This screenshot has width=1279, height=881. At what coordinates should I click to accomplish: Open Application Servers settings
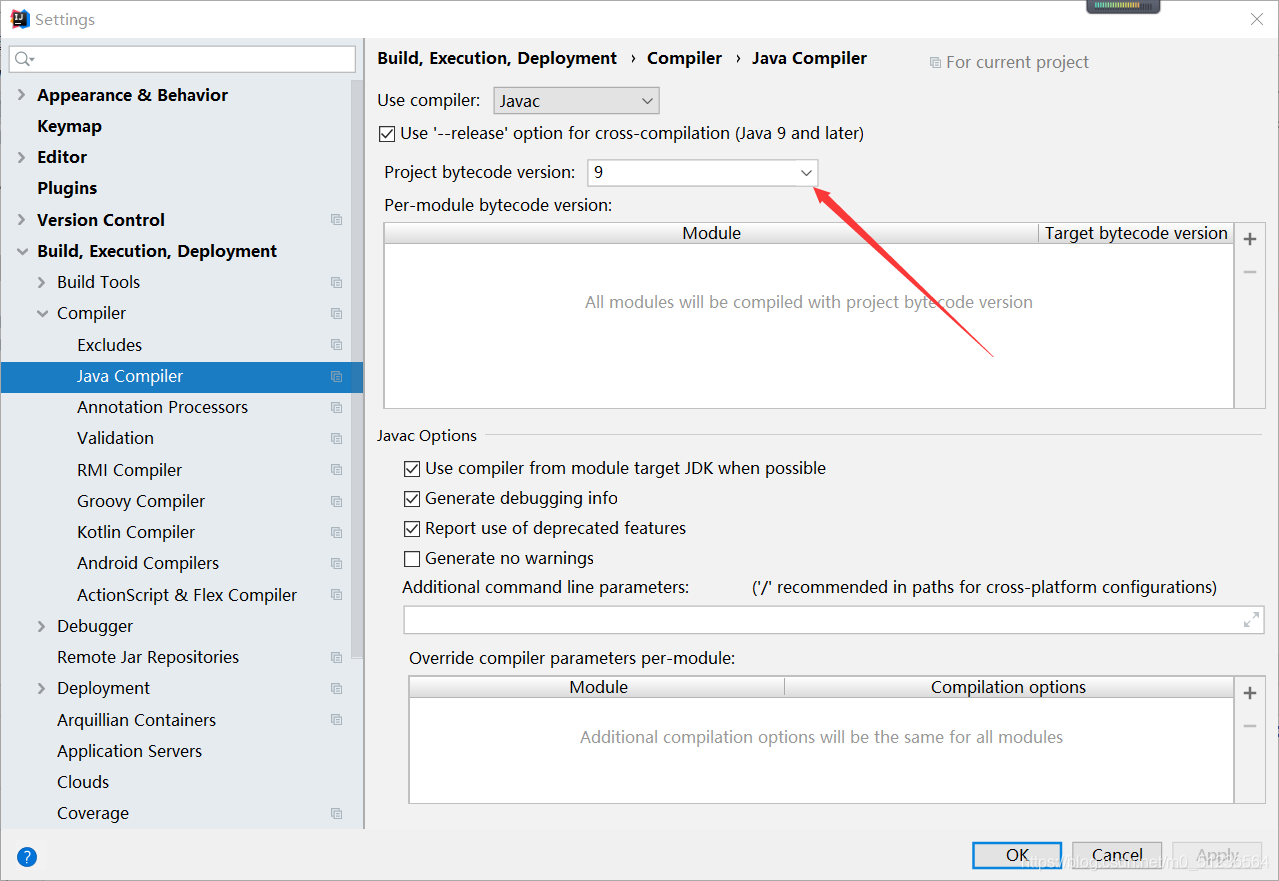click(x=129, y=751)
